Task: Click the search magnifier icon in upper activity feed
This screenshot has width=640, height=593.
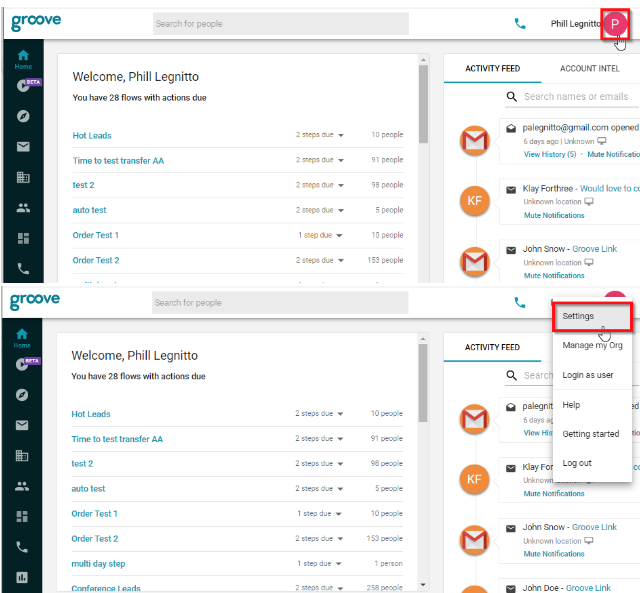Action: (511, 97)
